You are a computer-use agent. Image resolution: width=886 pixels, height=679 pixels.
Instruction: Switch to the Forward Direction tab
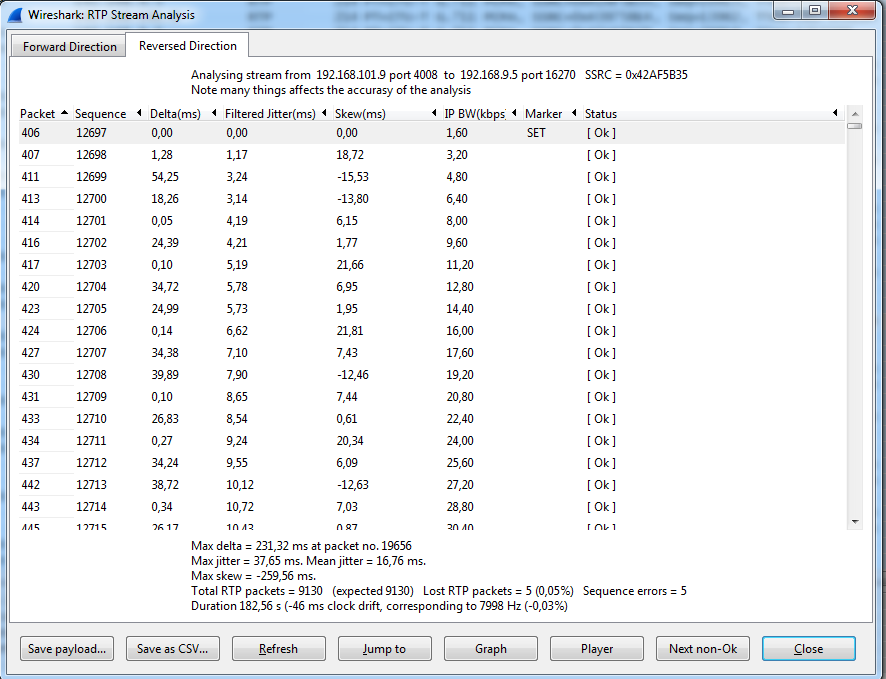pos(70,47)
